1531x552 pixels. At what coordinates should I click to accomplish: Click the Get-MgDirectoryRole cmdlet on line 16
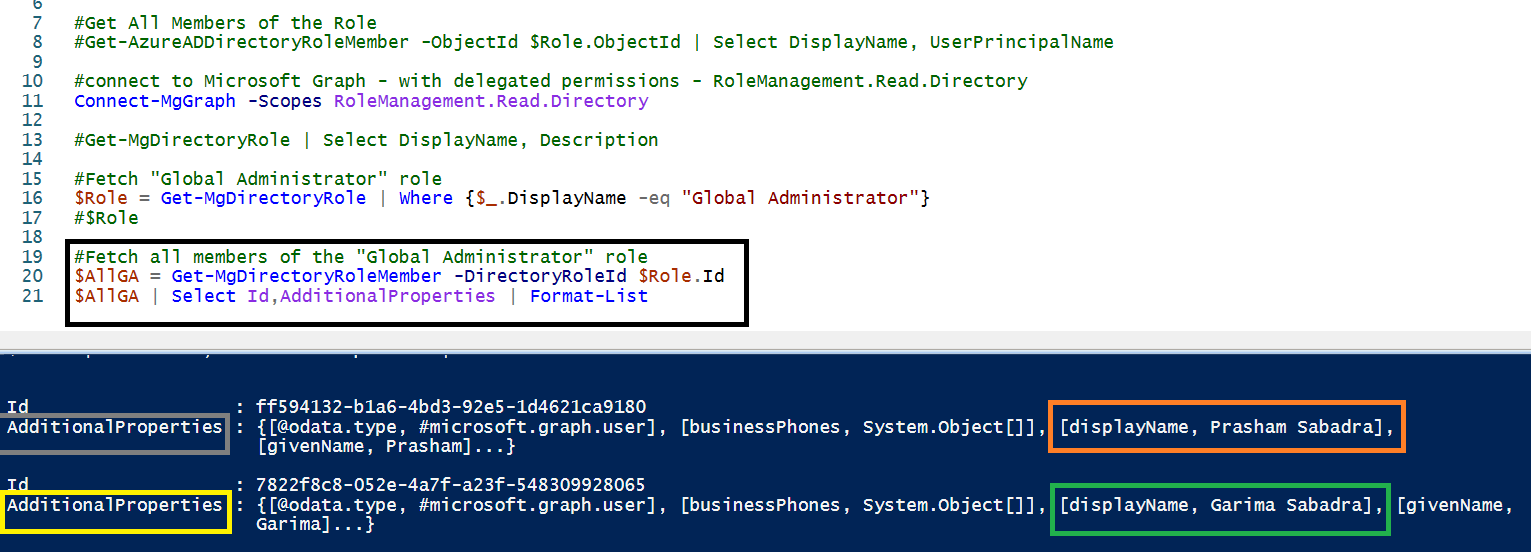[x=263, y=198]
